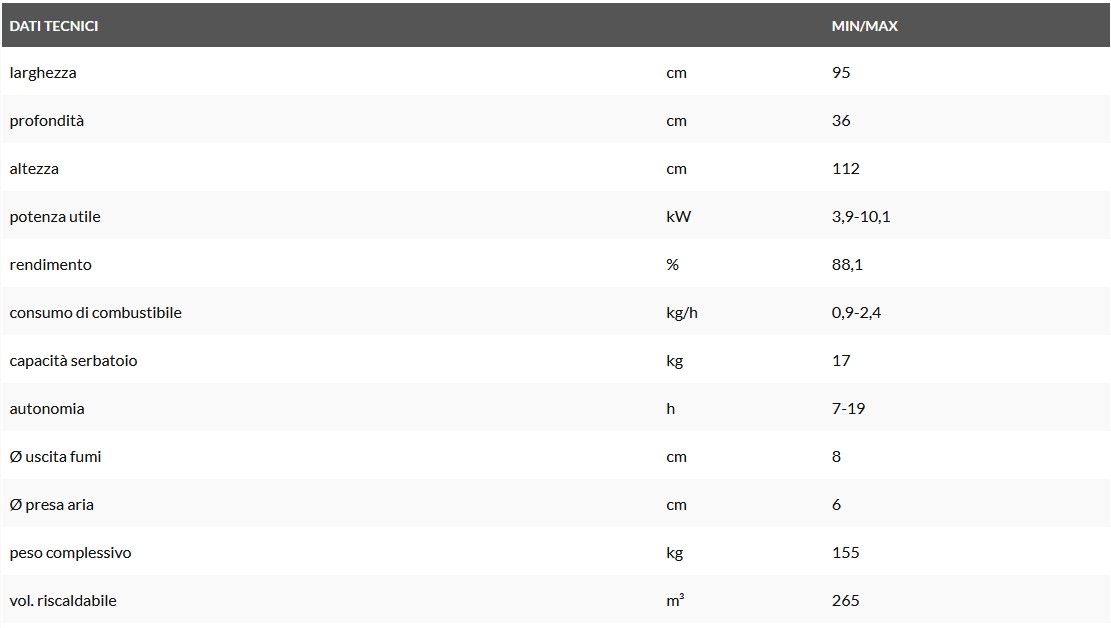Select the altezza value 112
The height and width of the screenshot is (628, 1111).
[845, 169]
